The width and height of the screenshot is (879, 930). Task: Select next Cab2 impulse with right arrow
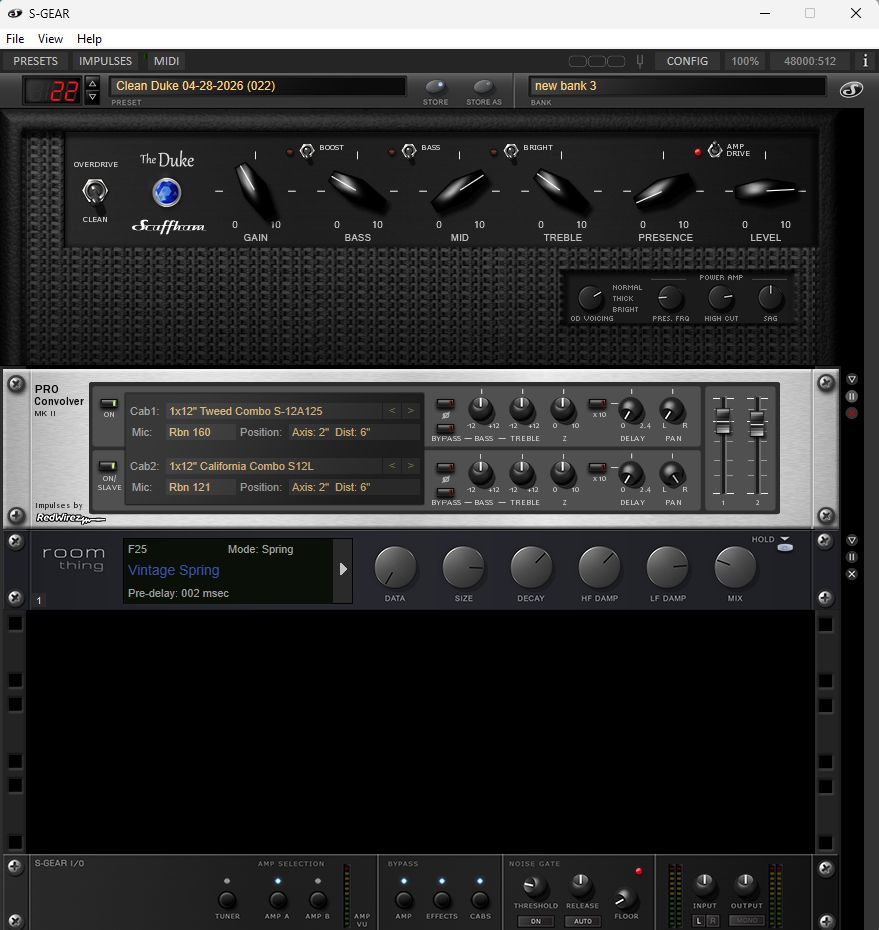[x=410, y=466]
